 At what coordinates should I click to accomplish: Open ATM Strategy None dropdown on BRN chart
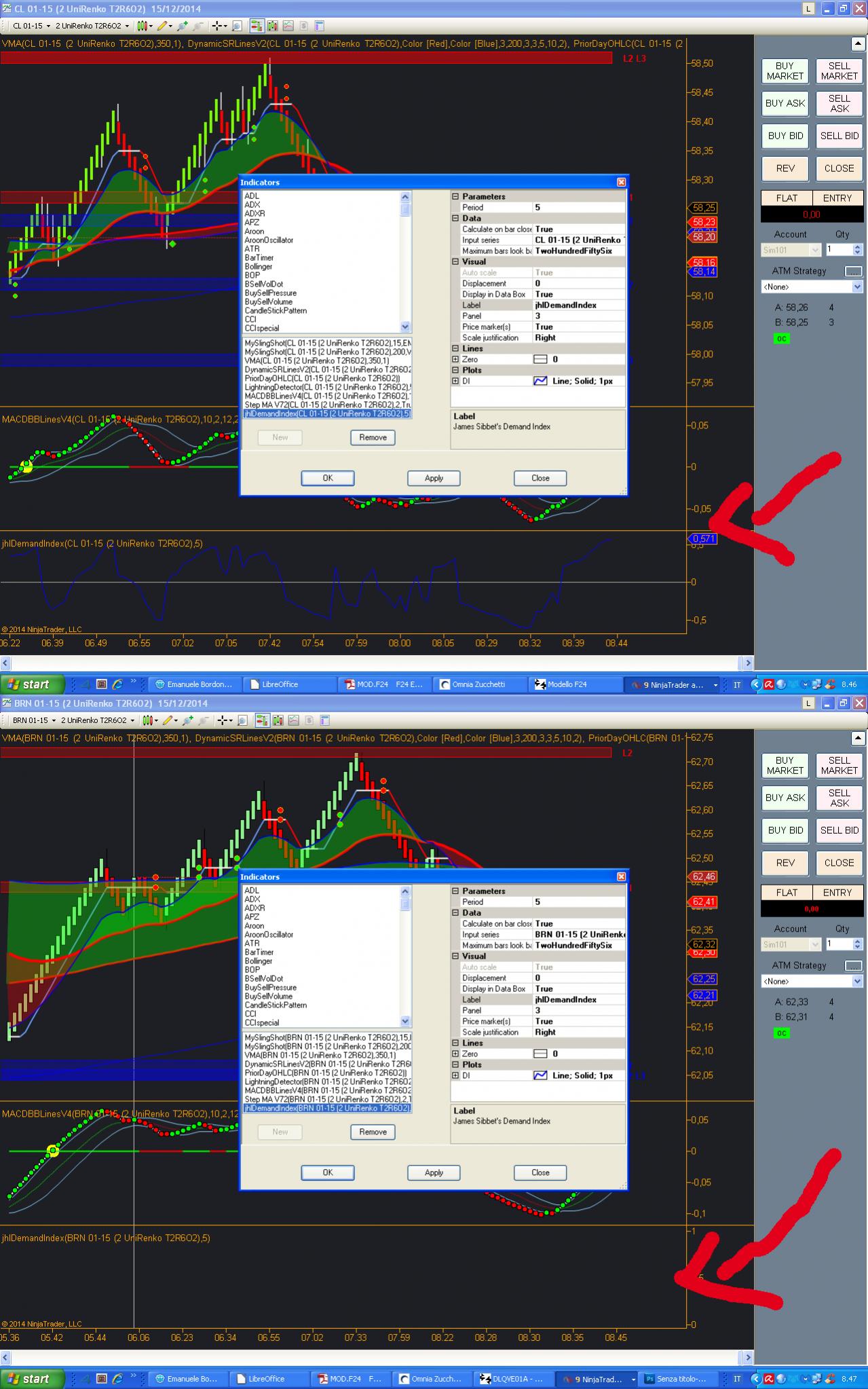812,982
